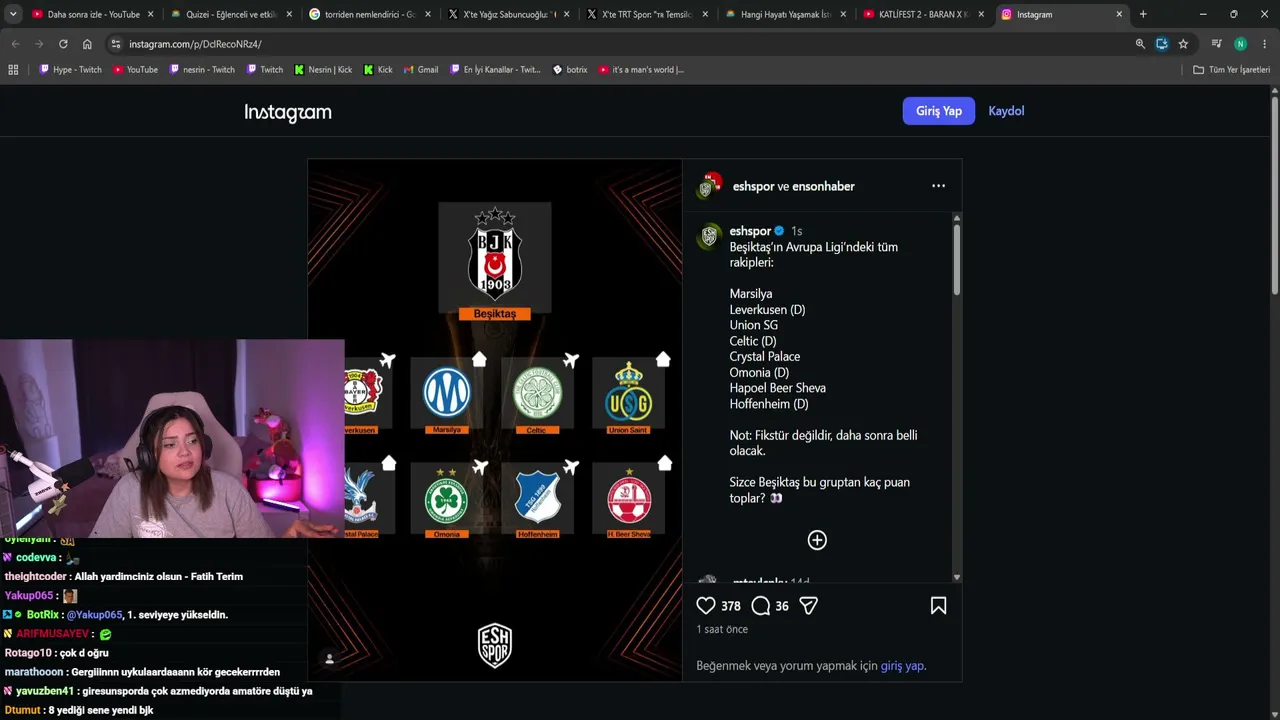
Task: Open the YouTube bookmark
Action: (136, 70)
